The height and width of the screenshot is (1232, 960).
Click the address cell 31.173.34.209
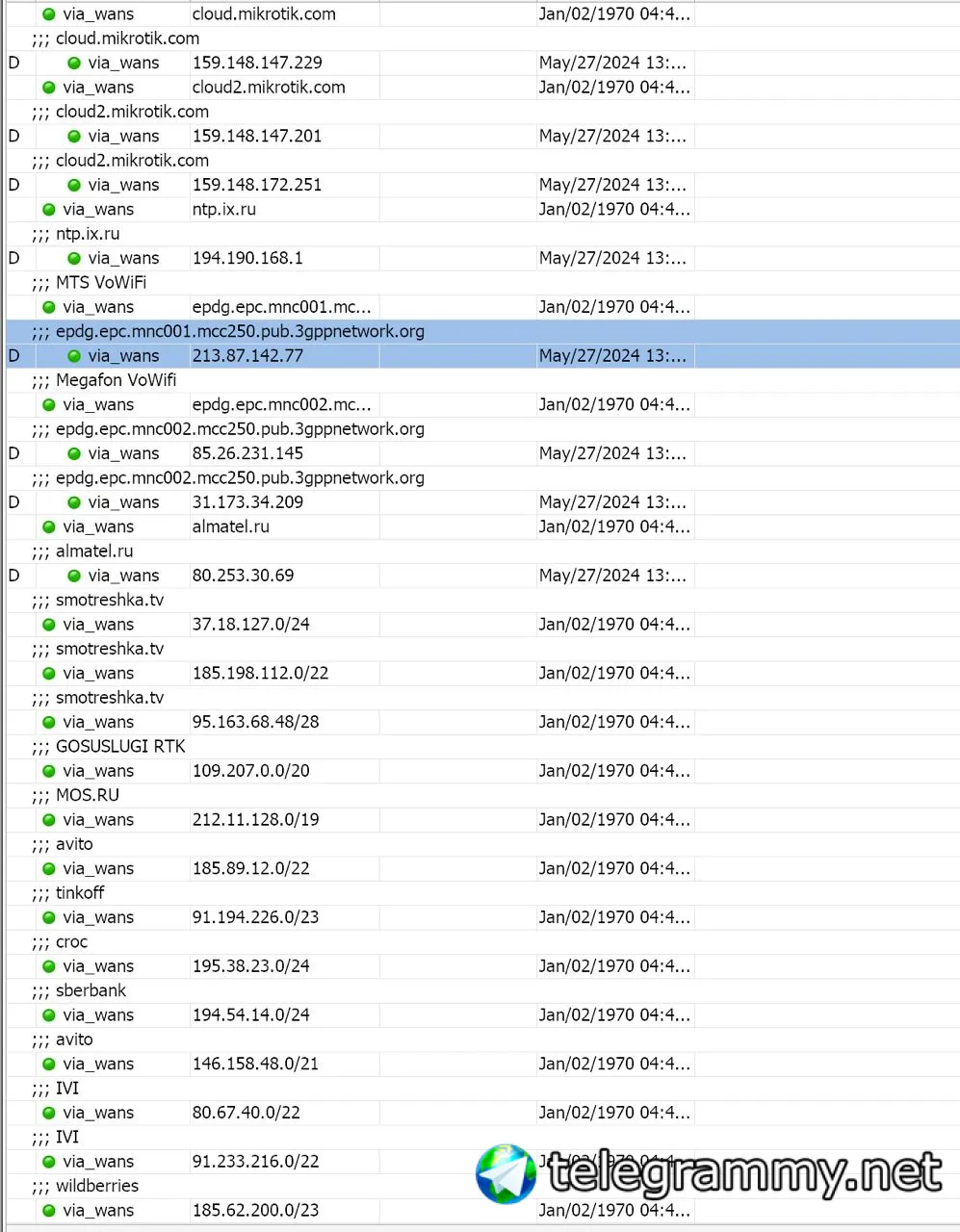click(x=247, y=502)
